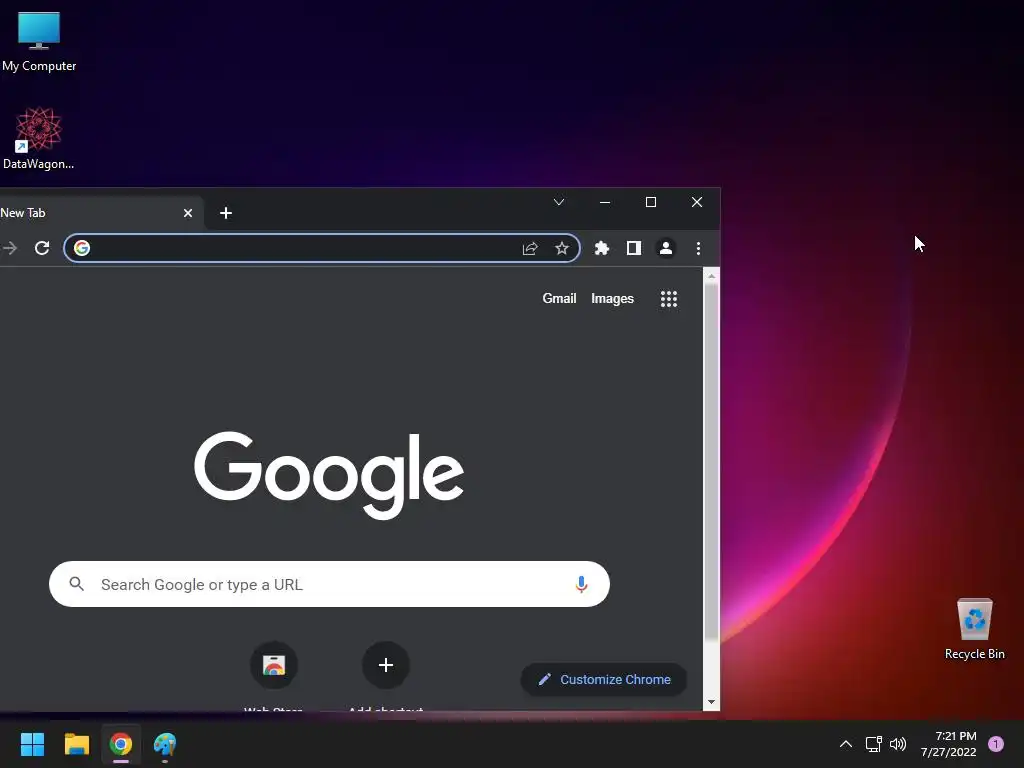Click the page scrollbar up arrow
This screenshot has width=1024, height=768.
(x=711, y=276)
